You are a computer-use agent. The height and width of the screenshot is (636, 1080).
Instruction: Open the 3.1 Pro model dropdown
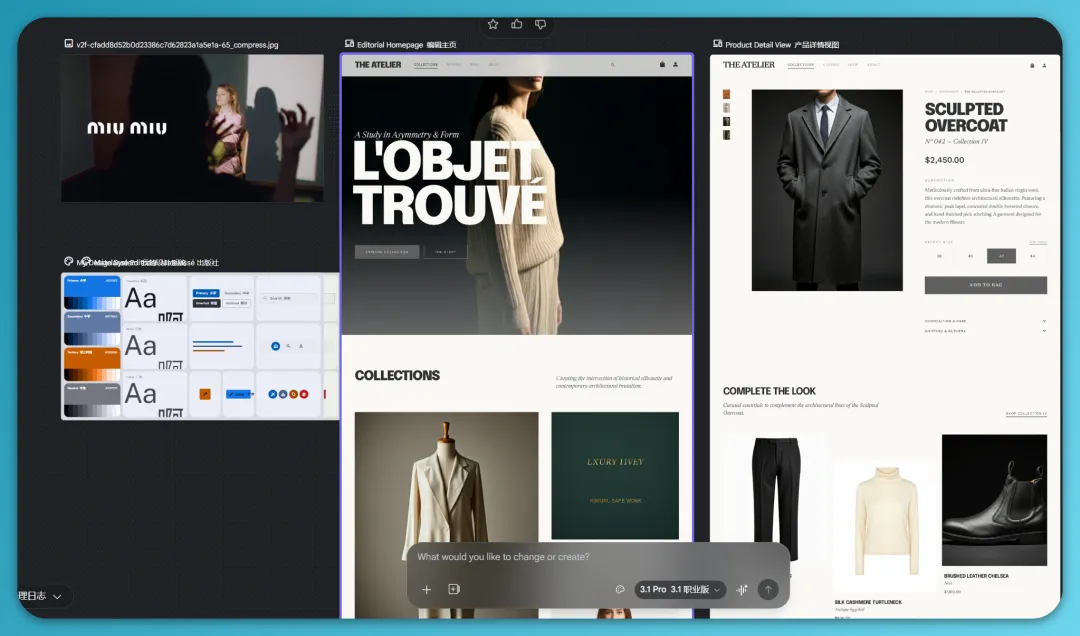pos(680,590)
